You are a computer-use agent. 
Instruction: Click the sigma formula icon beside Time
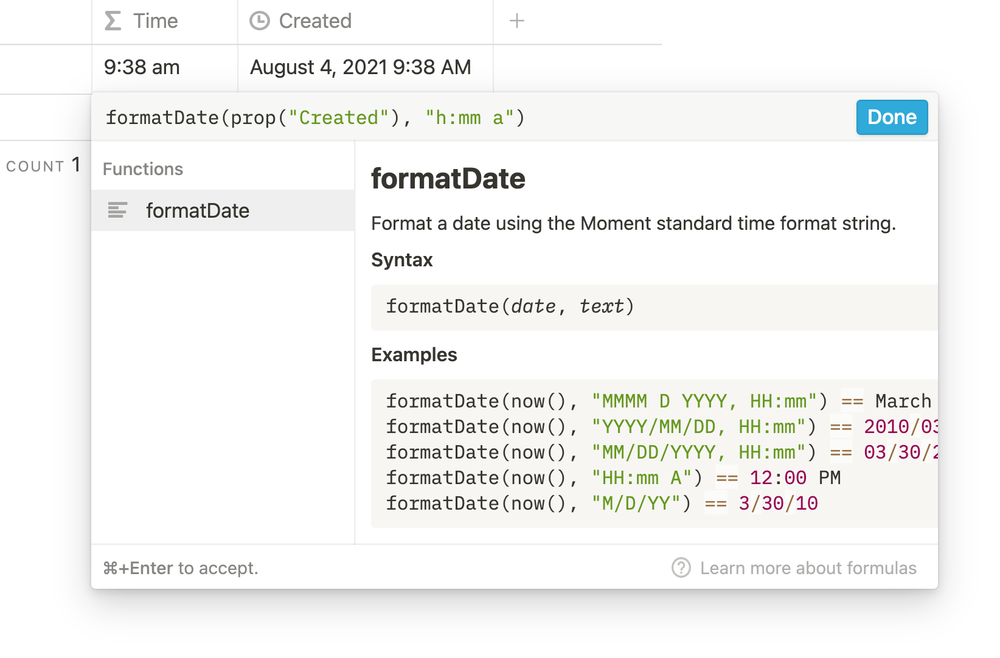click(113, 21)
